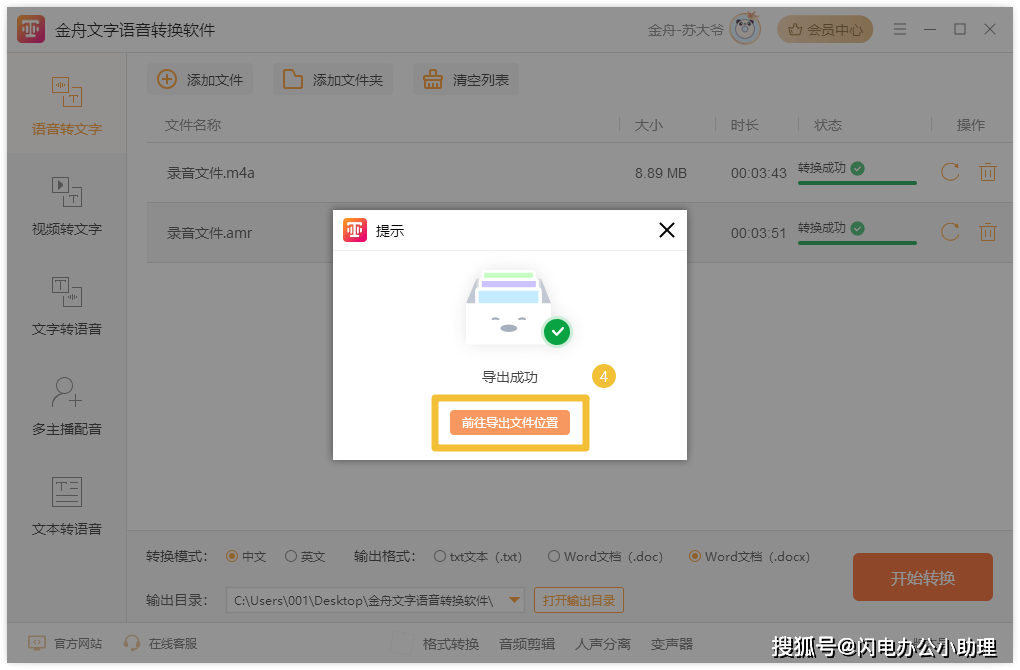Click the 00:03:51 duration cell
This screenshot has width=1020, height=670.
[758, 233]
